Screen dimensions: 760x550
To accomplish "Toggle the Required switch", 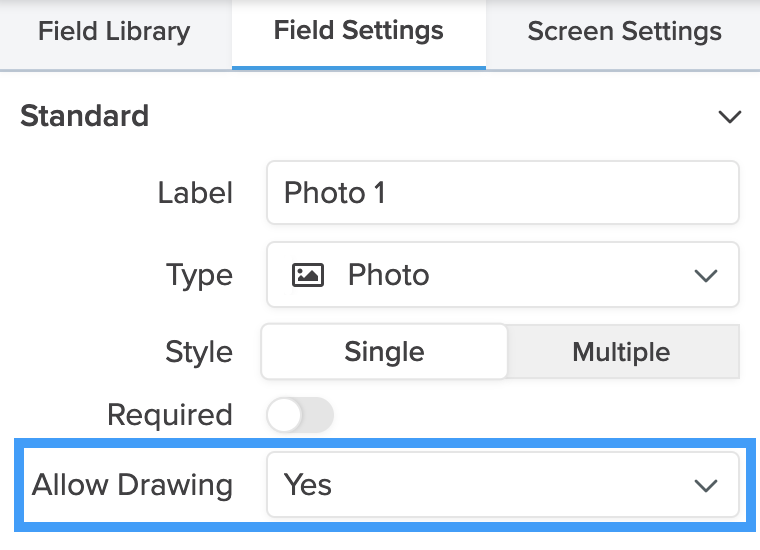I will (300, 415).
